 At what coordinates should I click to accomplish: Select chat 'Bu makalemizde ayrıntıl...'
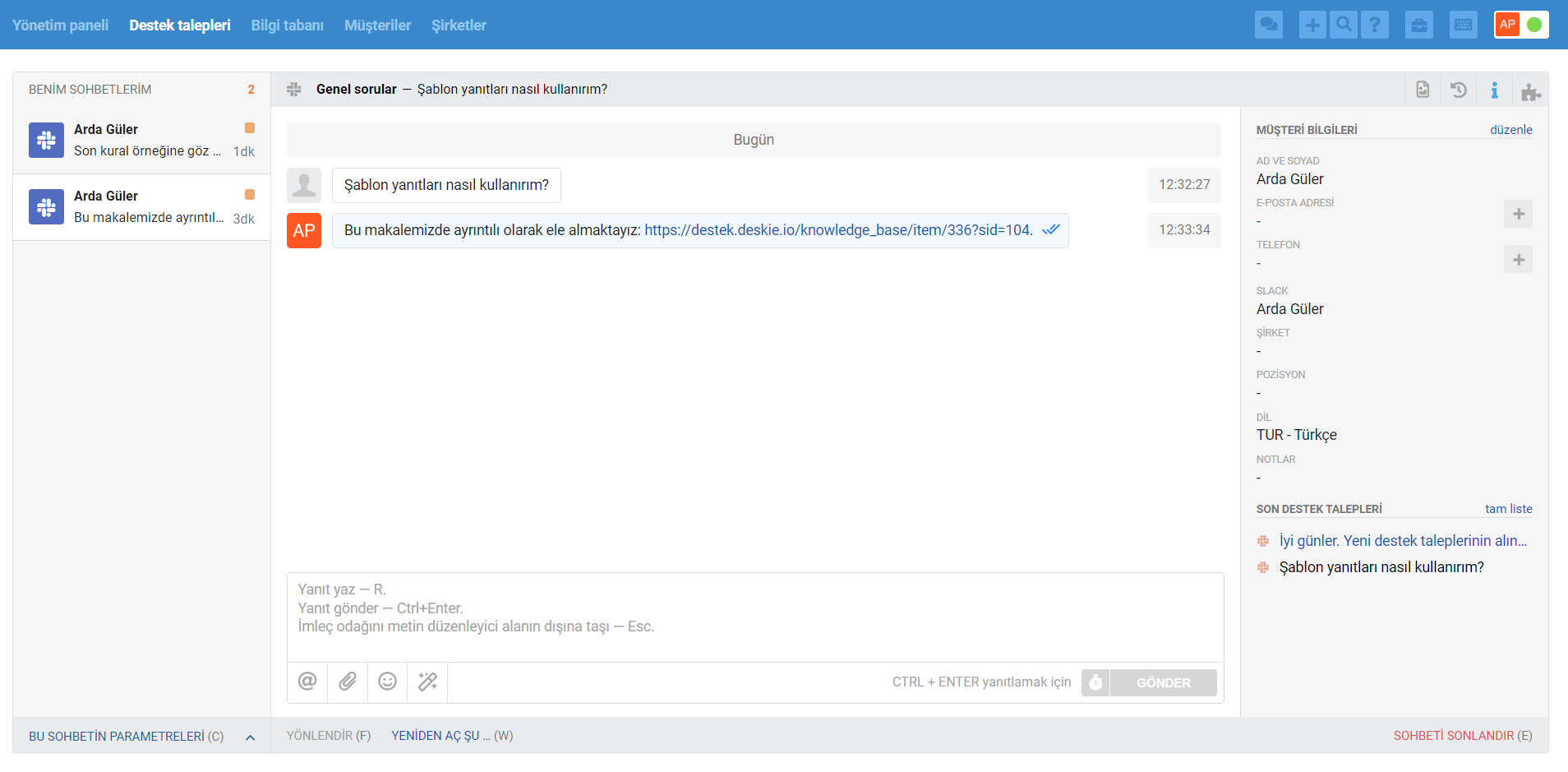[x=141, y=207]
